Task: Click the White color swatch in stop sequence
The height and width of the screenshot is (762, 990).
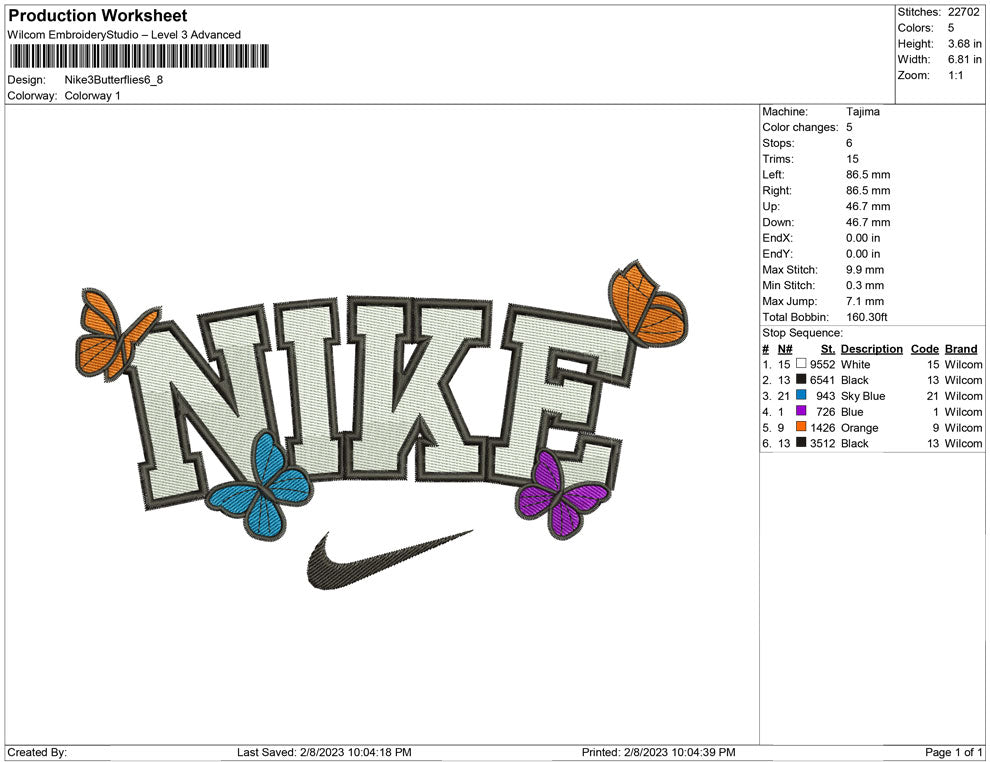Action: 801,364
